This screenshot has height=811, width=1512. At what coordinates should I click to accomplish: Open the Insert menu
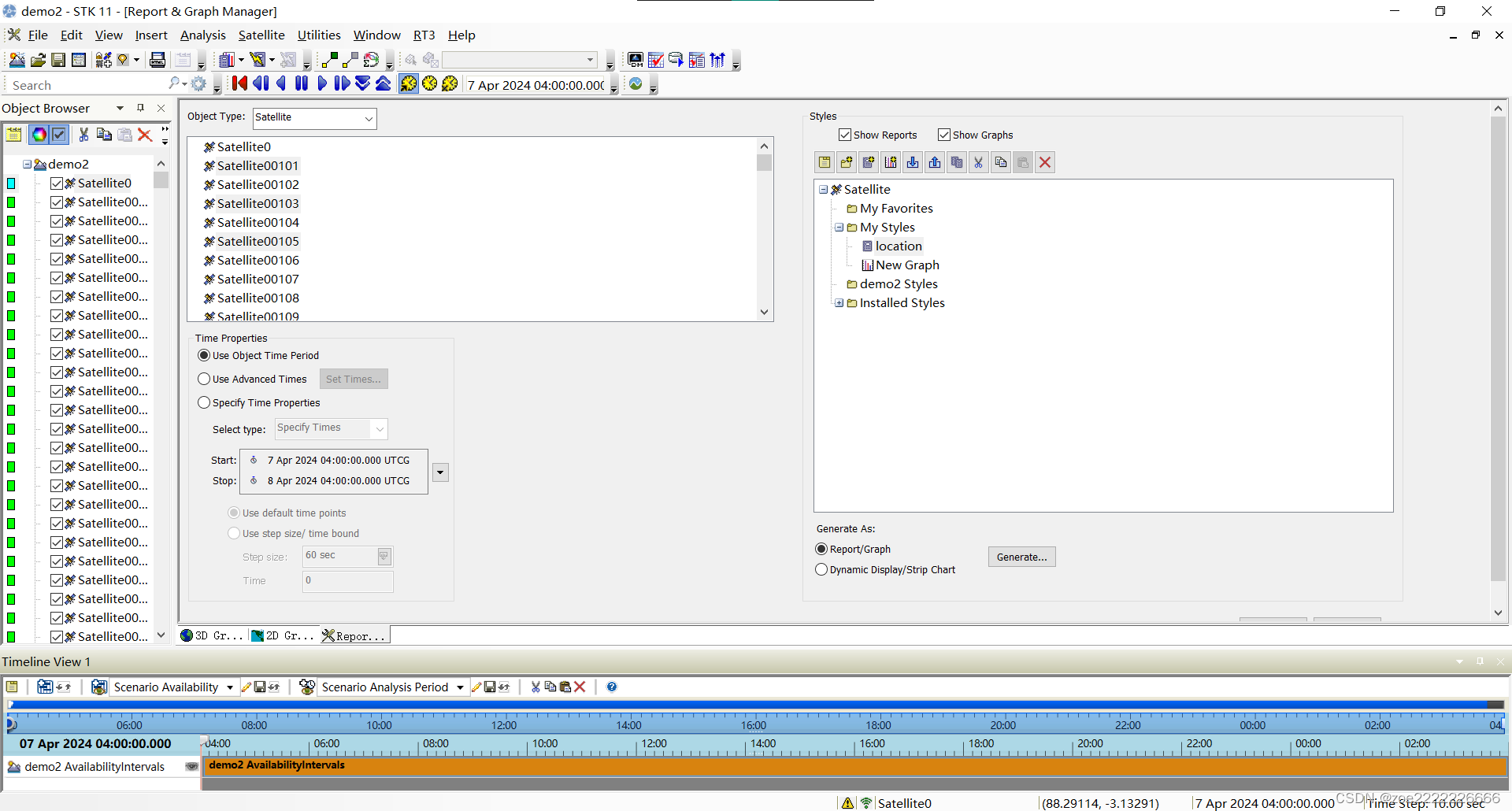tap(151, 35)
